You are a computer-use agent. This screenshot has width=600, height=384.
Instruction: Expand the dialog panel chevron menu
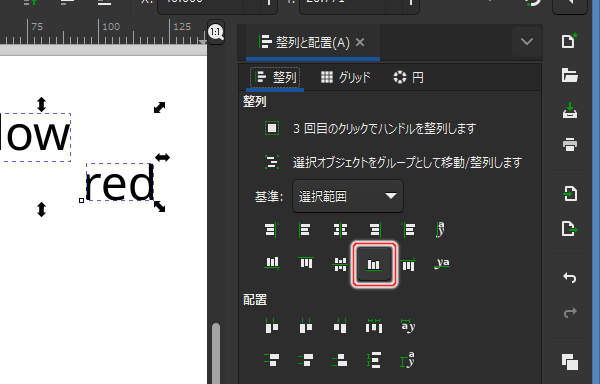pos(527,41)
